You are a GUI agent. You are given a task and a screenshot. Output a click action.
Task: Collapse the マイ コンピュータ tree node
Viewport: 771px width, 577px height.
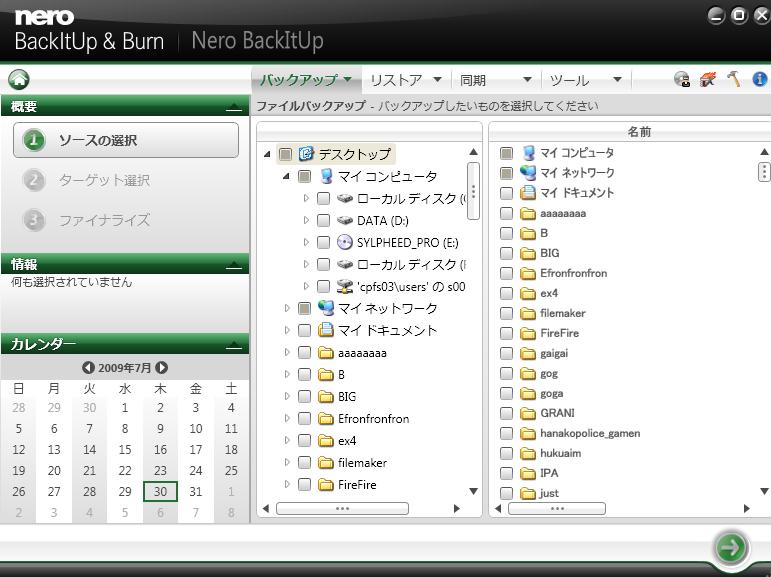click(286, 176)
